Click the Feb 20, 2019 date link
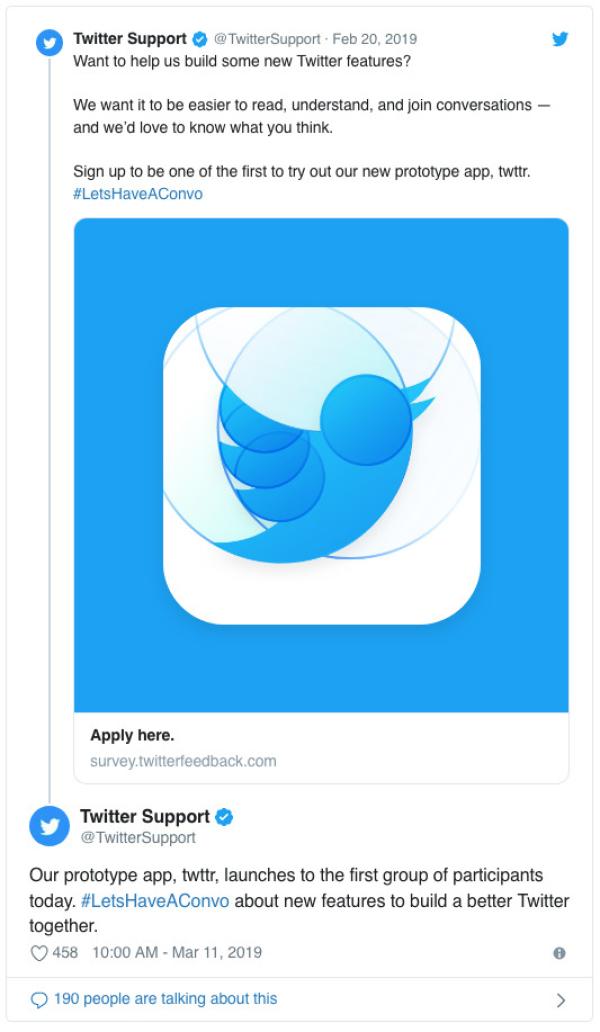The width and height of the screenshot is (600, 1032). point(375,40)
